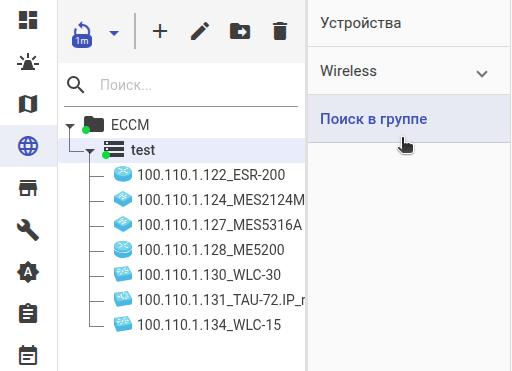
Task: Expand the Wireless menu chevron
Action: click(482, 74)
